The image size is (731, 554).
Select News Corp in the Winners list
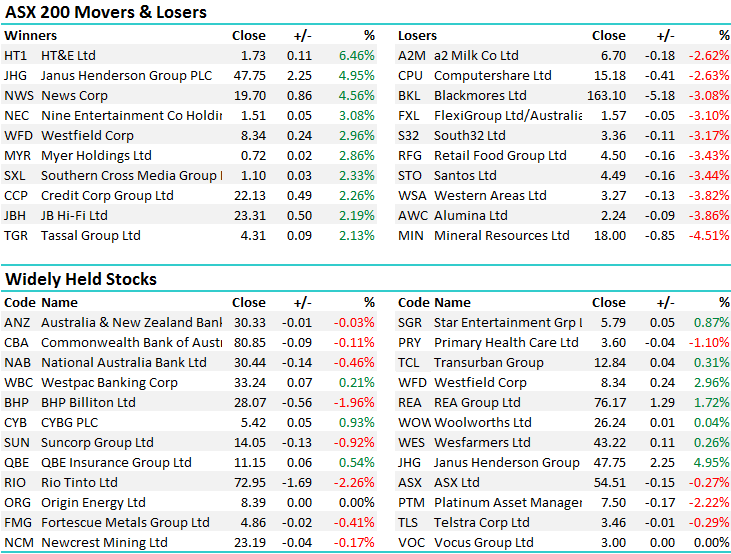[x=74, y=96]
